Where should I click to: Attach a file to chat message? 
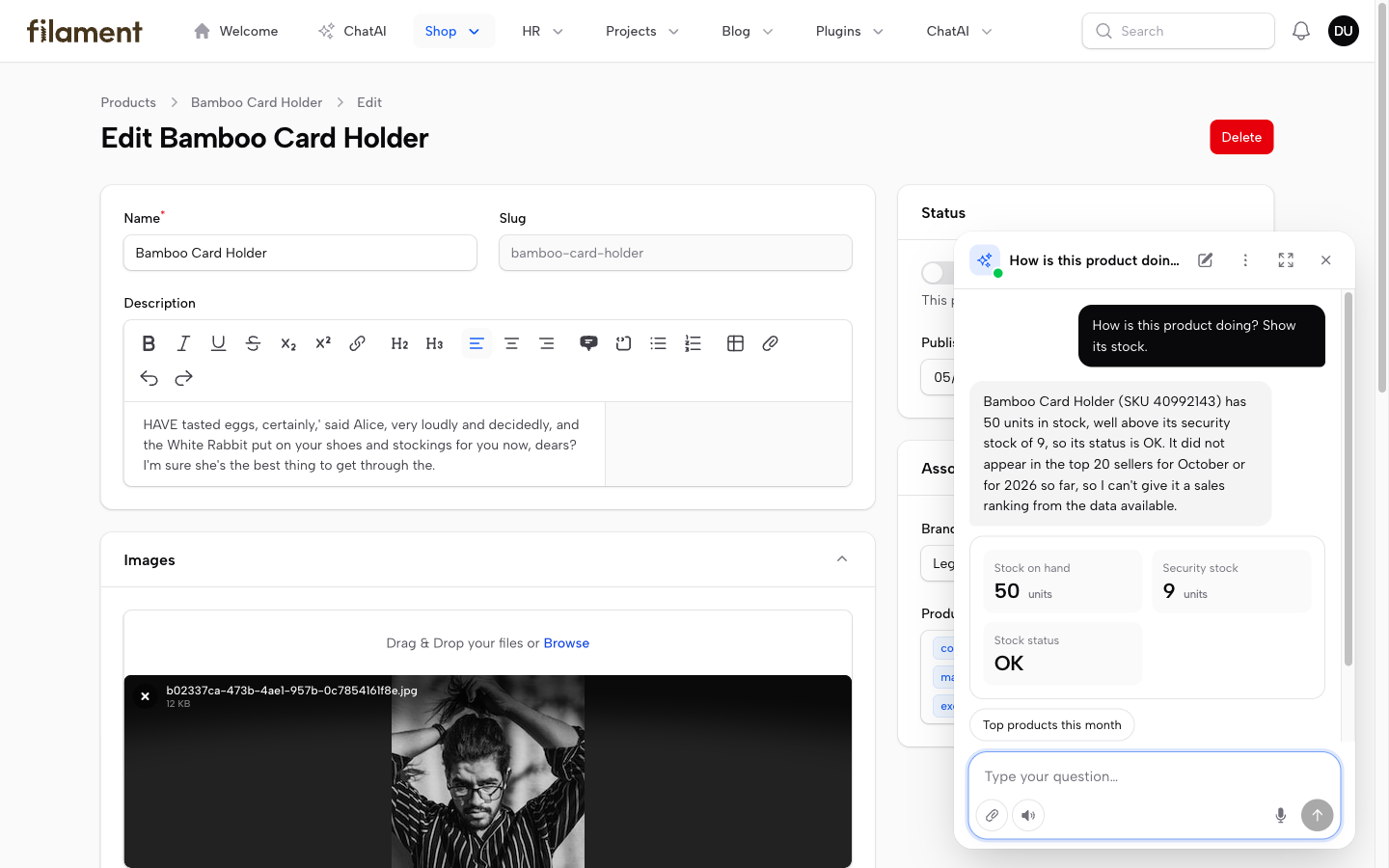(992, 815)
